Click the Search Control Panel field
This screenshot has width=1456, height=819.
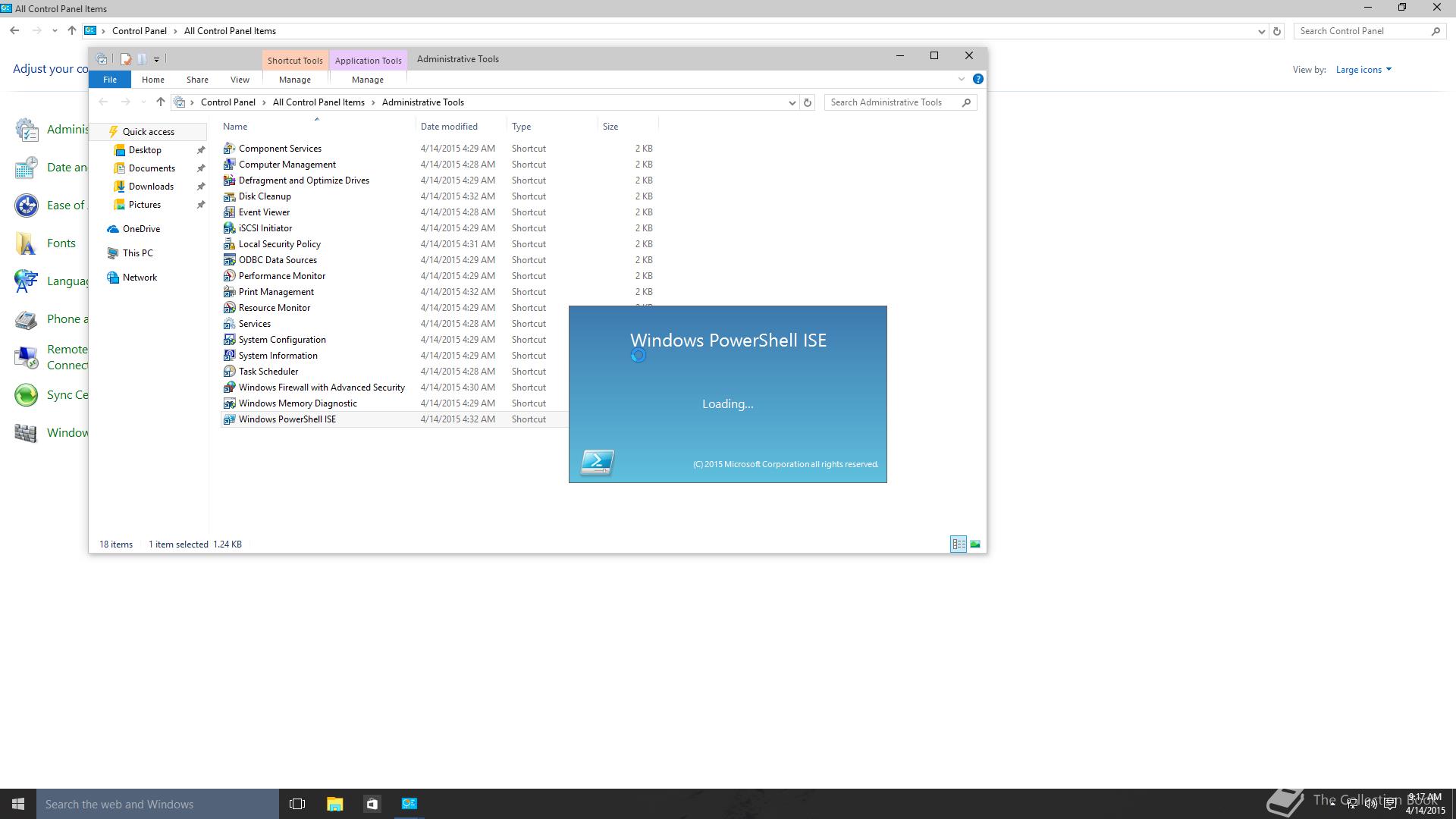click(1369, 31)
